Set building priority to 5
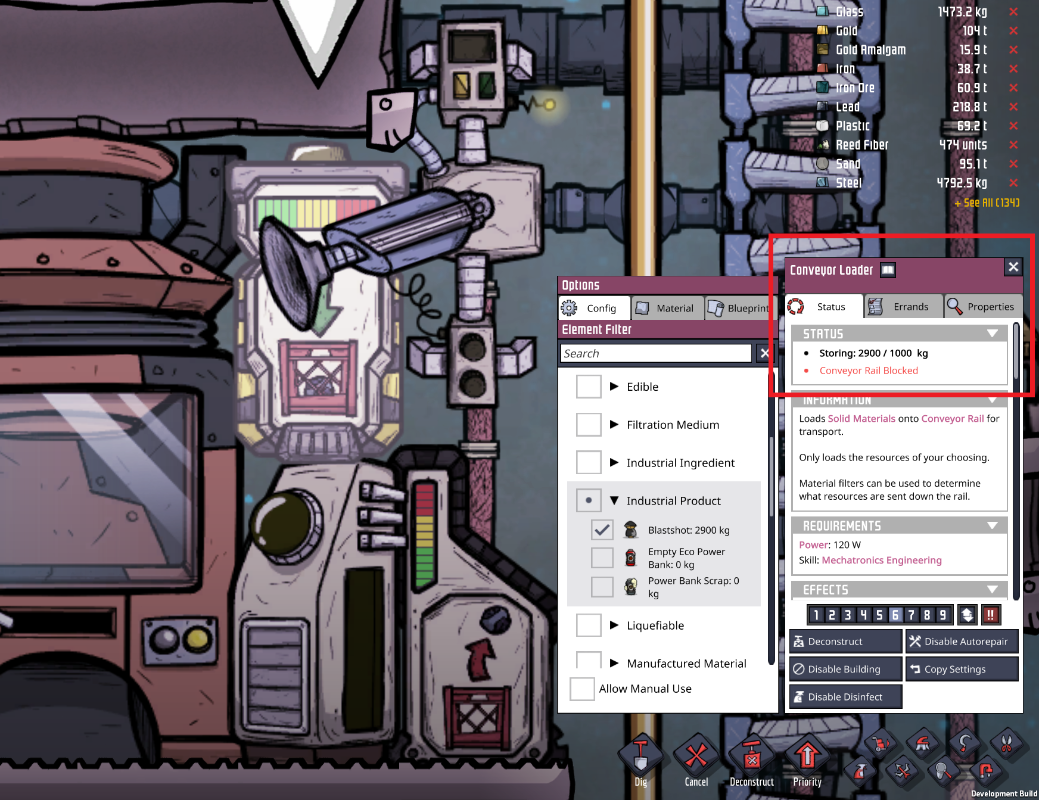Screen dimensions: 1039x800 pos(879,614)
